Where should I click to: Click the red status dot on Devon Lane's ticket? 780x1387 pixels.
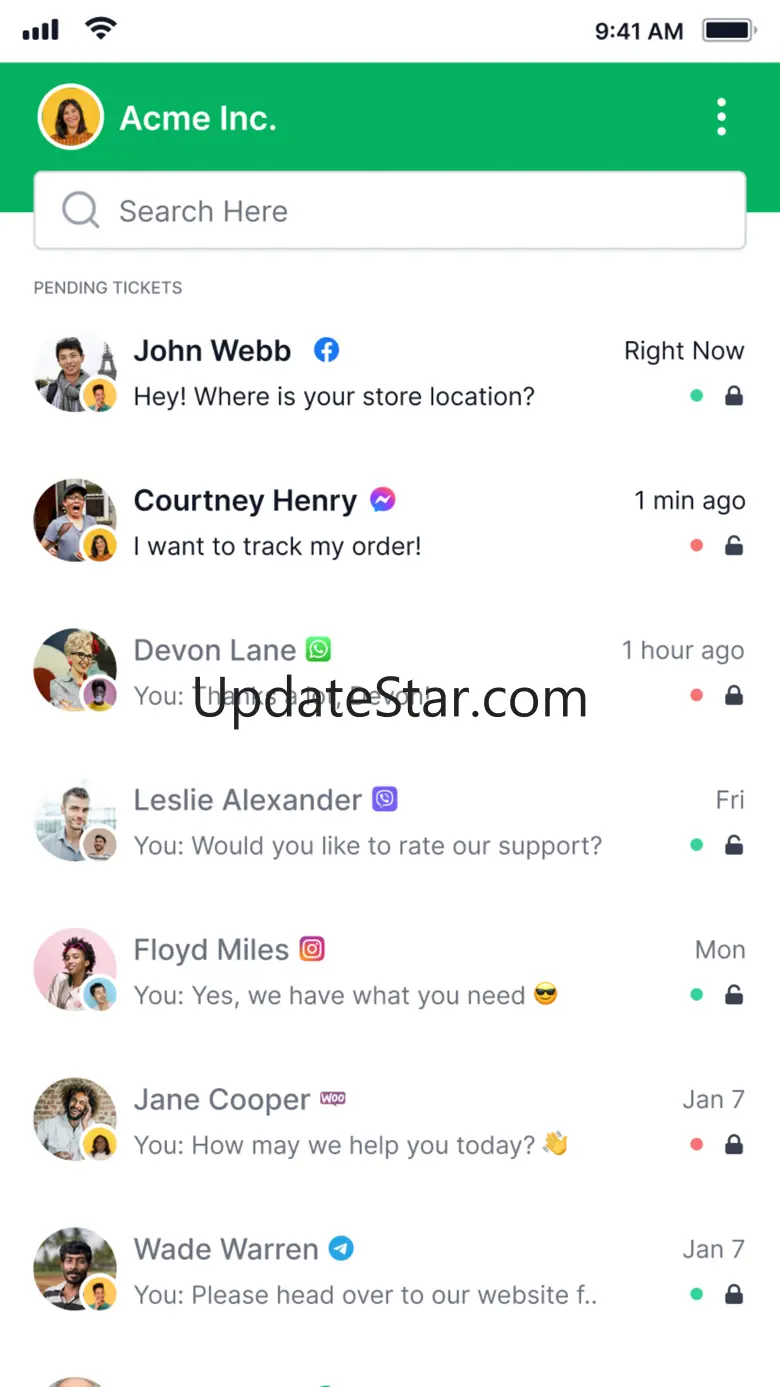coord(697,695)
